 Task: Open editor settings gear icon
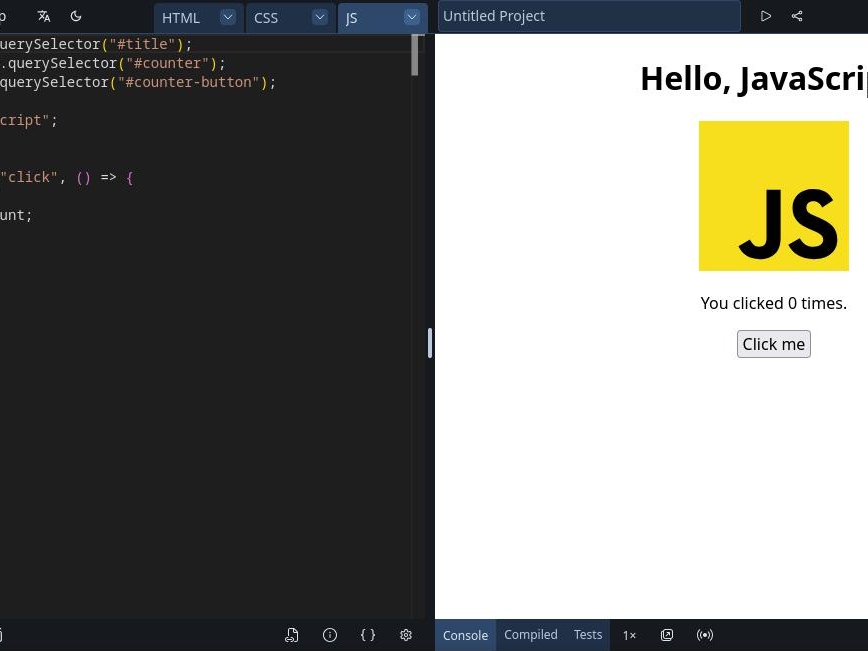(x=406, y=635)
